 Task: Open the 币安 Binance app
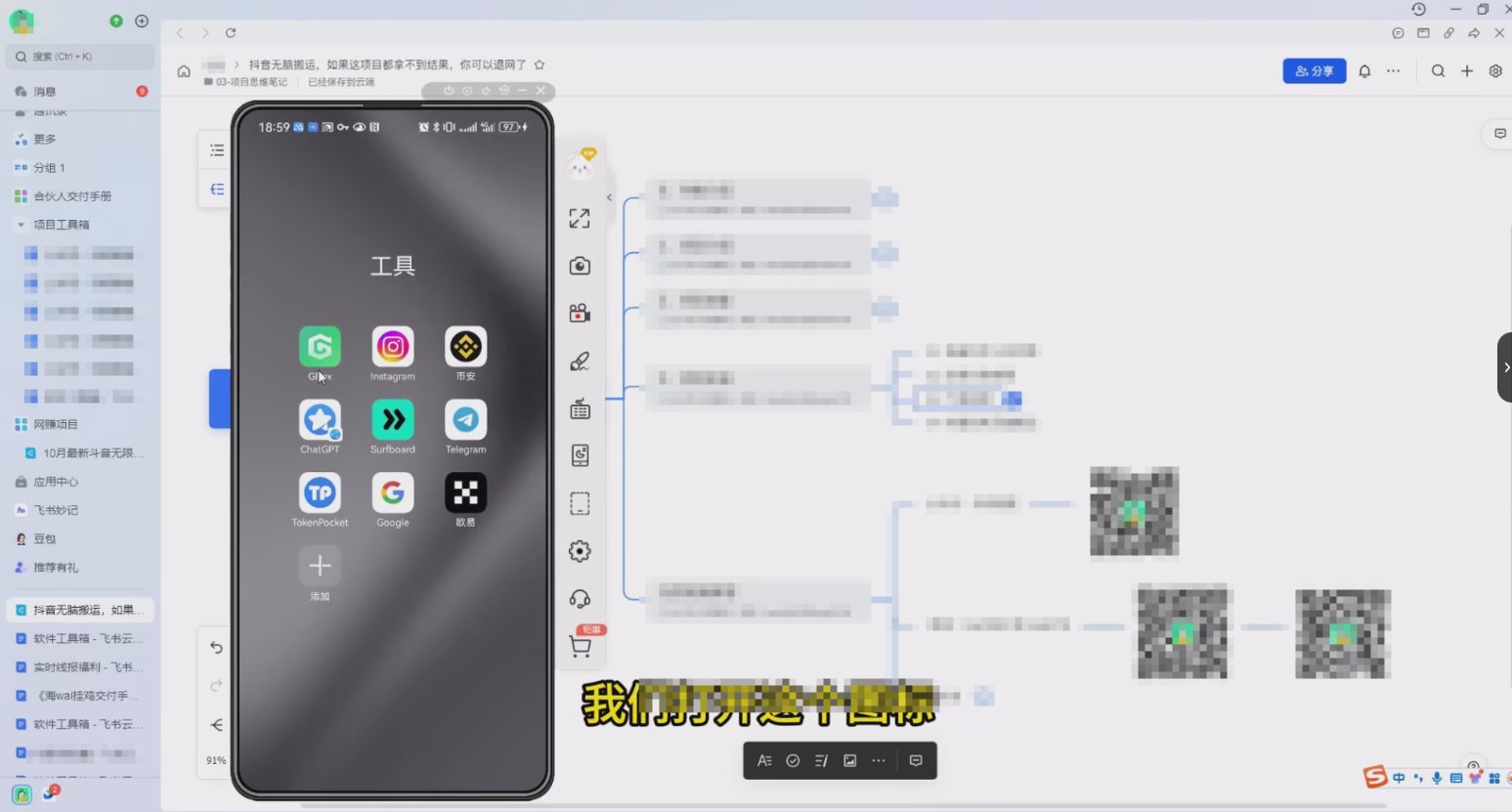(465, 347)
